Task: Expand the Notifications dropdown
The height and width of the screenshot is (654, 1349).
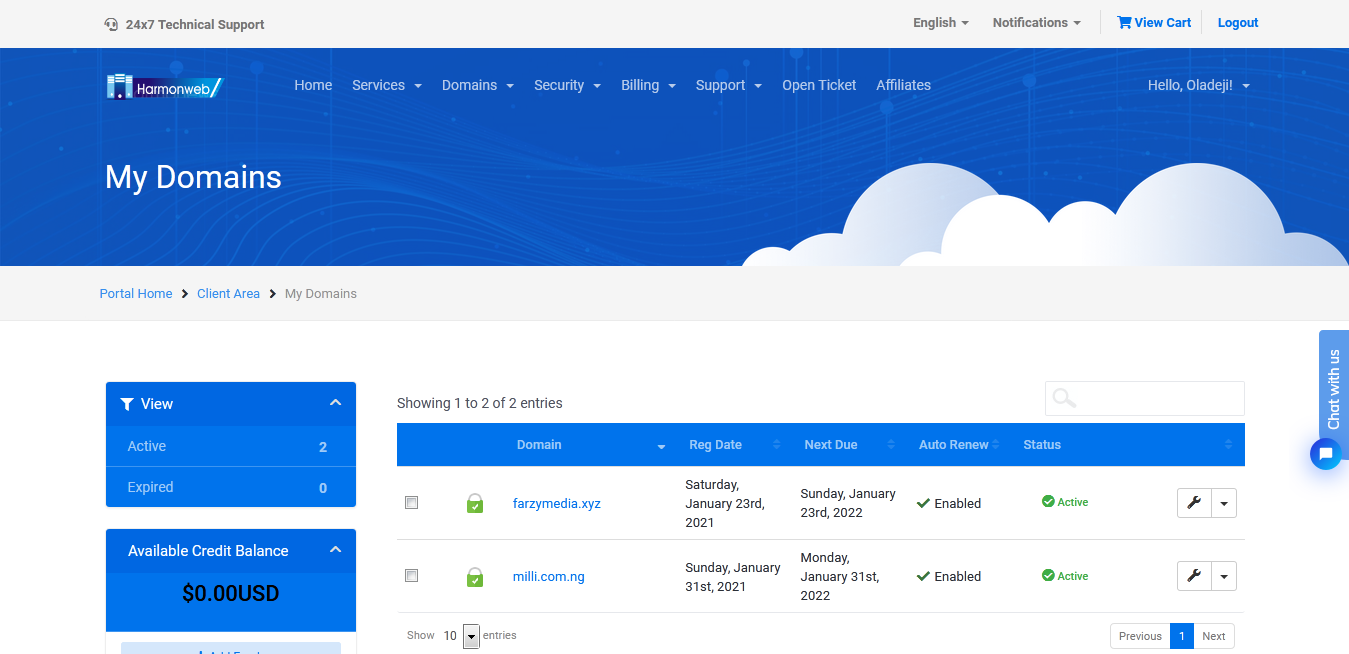Action: pos(1036,22)
